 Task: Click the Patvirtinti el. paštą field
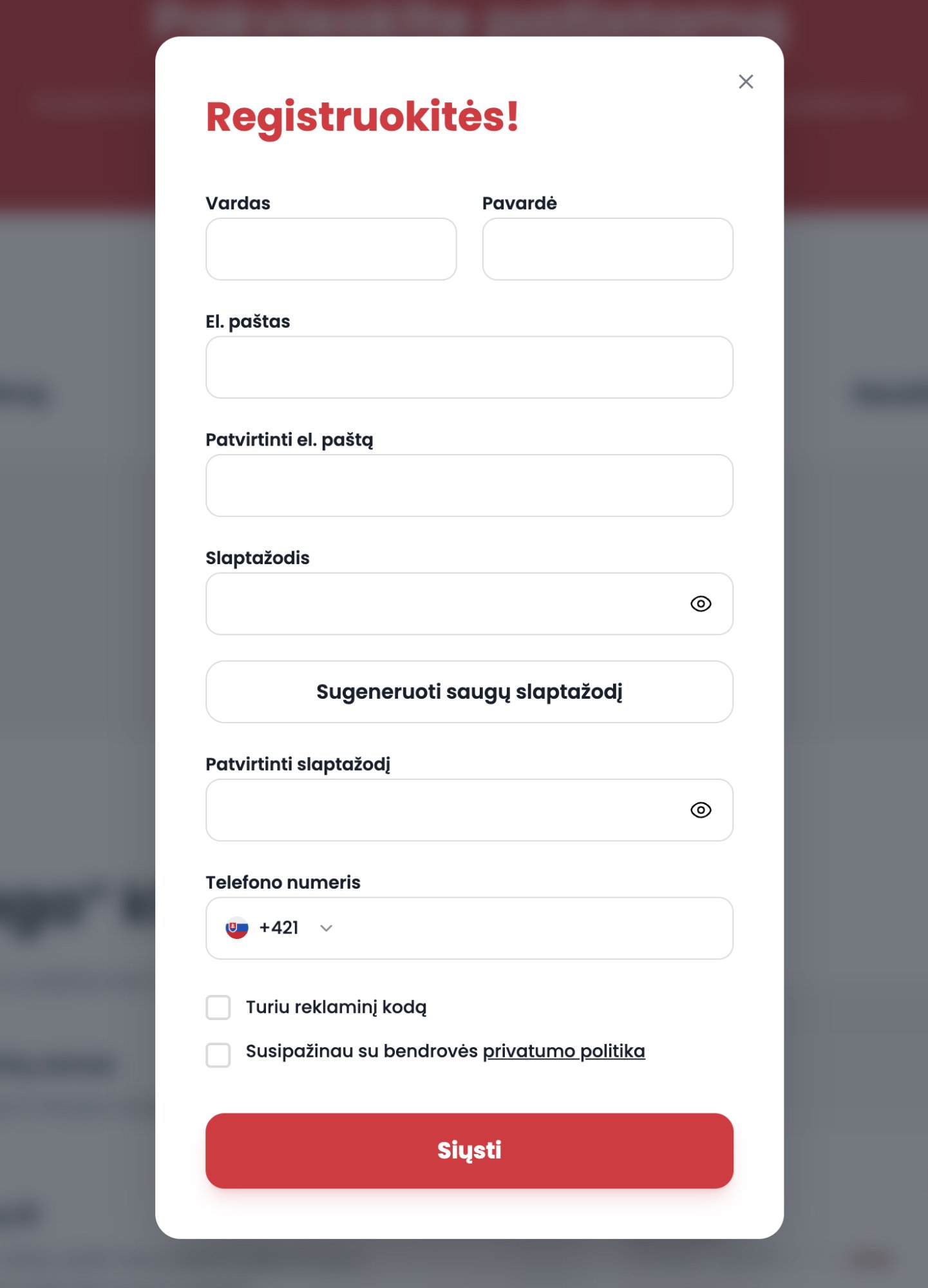tap(469, 486)
